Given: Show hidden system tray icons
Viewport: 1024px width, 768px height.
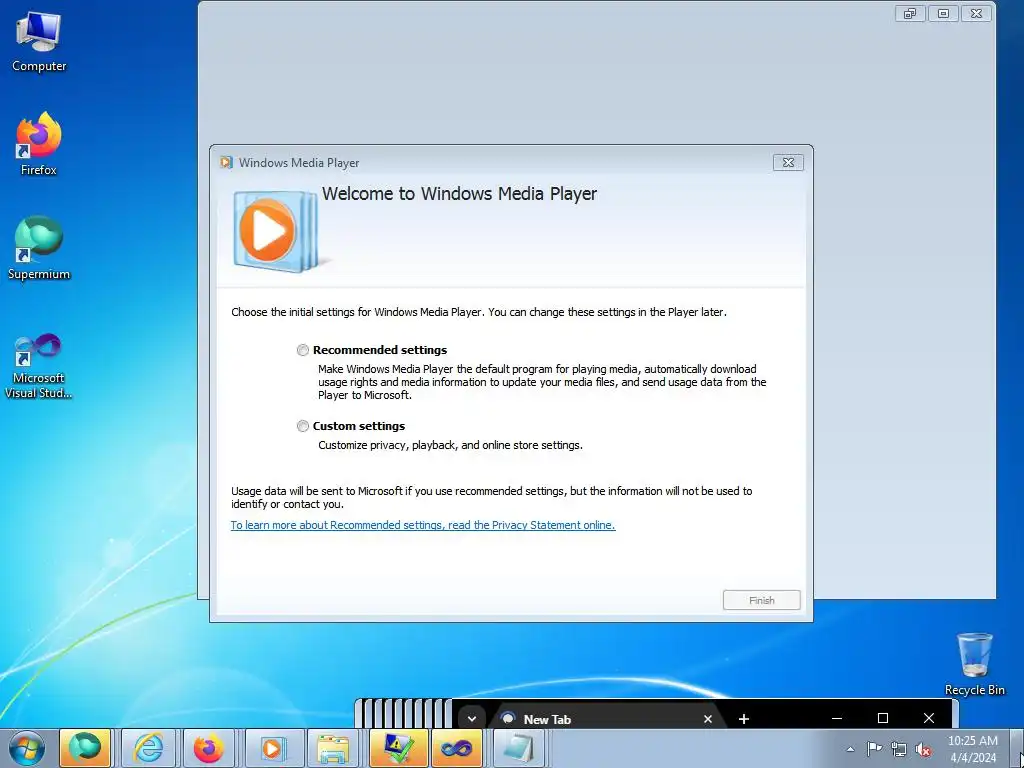Looking at the screenshot, I should pyautogui.click(x=850, y=749).
